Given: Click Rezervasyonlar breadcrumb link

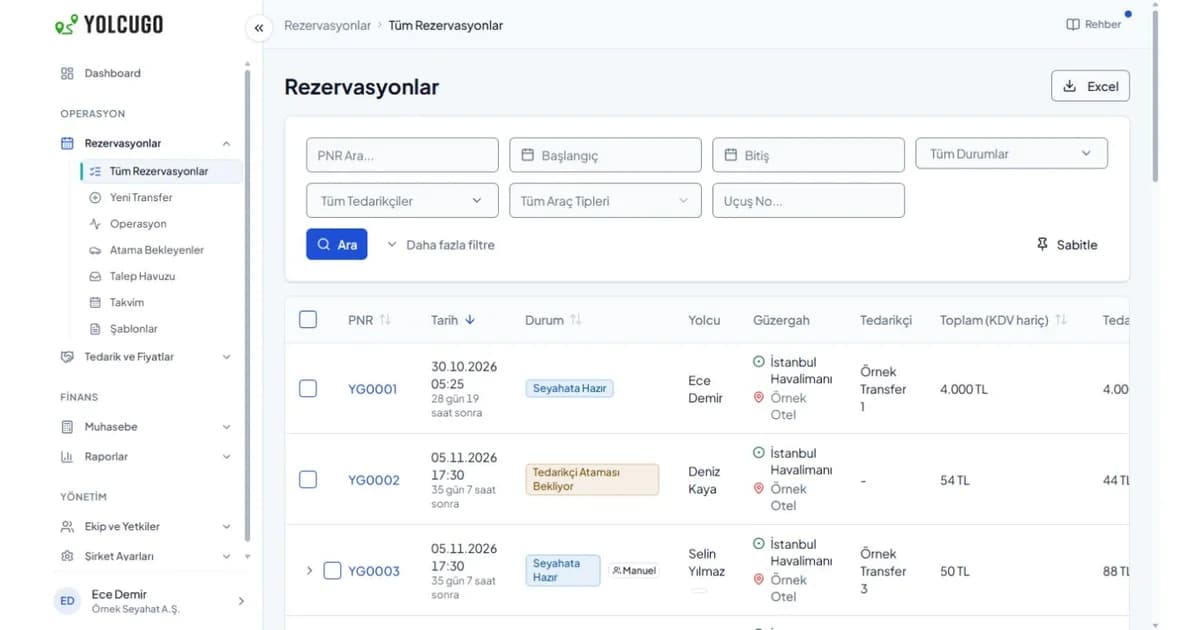Looking at the screenshot, I should [x=327, y=25].
